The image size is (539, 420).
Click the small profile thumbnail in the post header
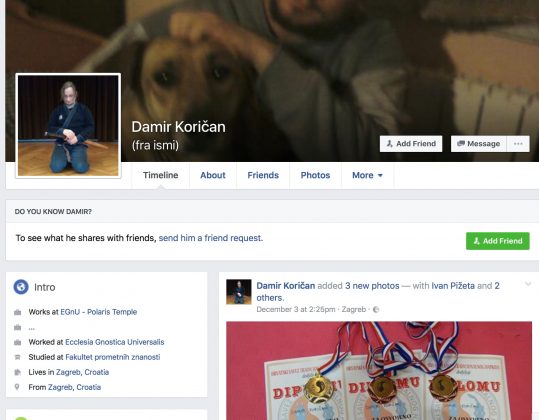pyautogui.click(x=239, y=292)
